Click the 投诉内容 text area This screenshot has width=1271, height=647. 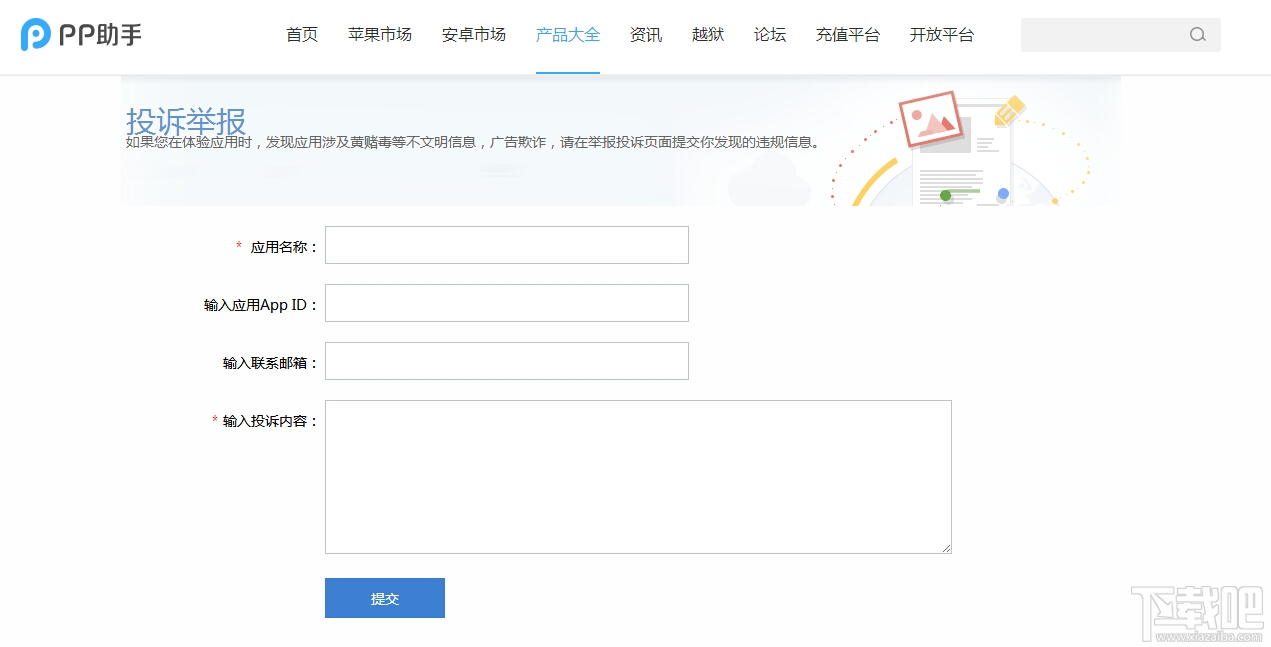coord(637,476)
